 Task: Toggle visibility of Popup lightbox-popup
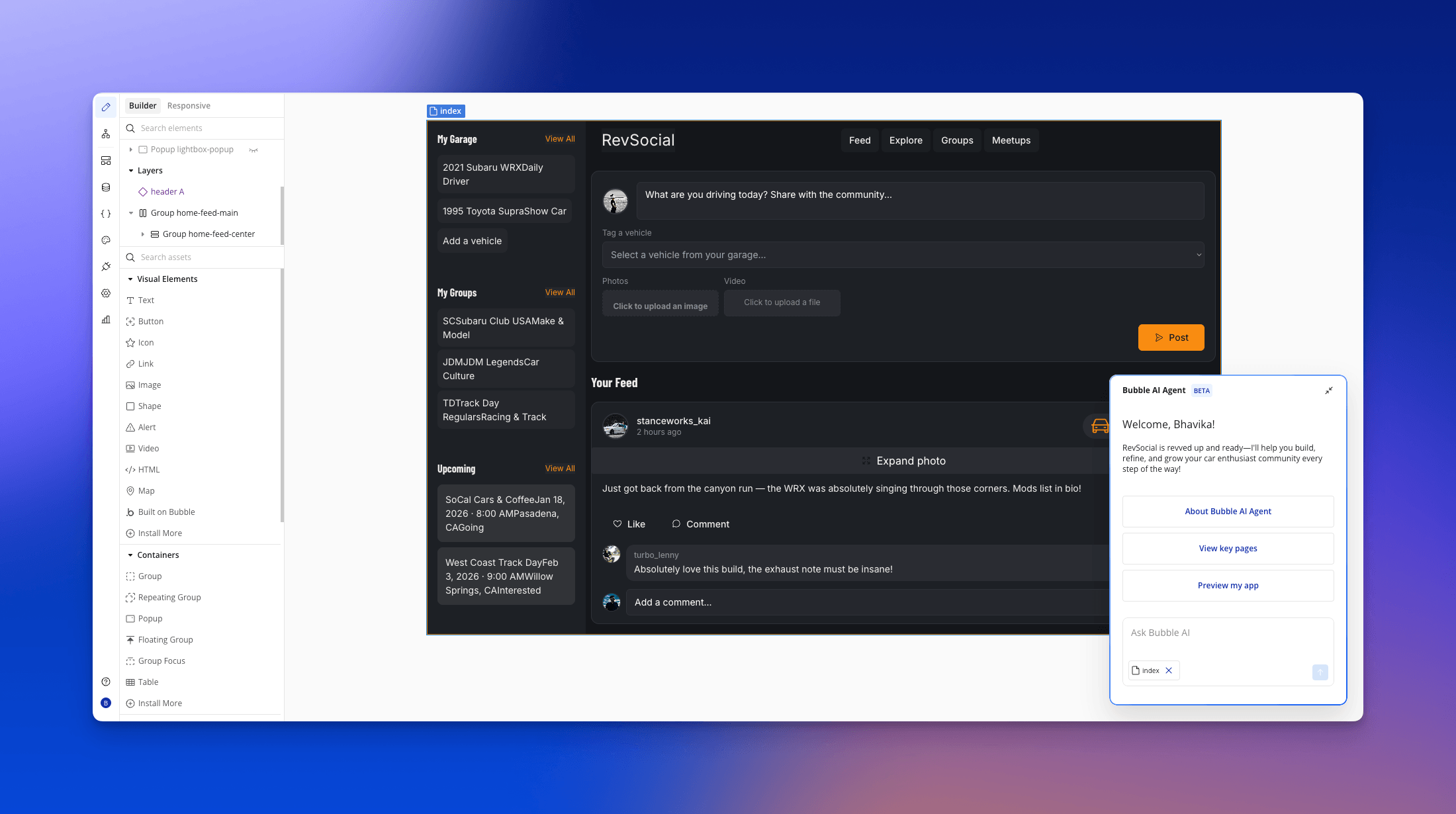(x=253, y=150)
